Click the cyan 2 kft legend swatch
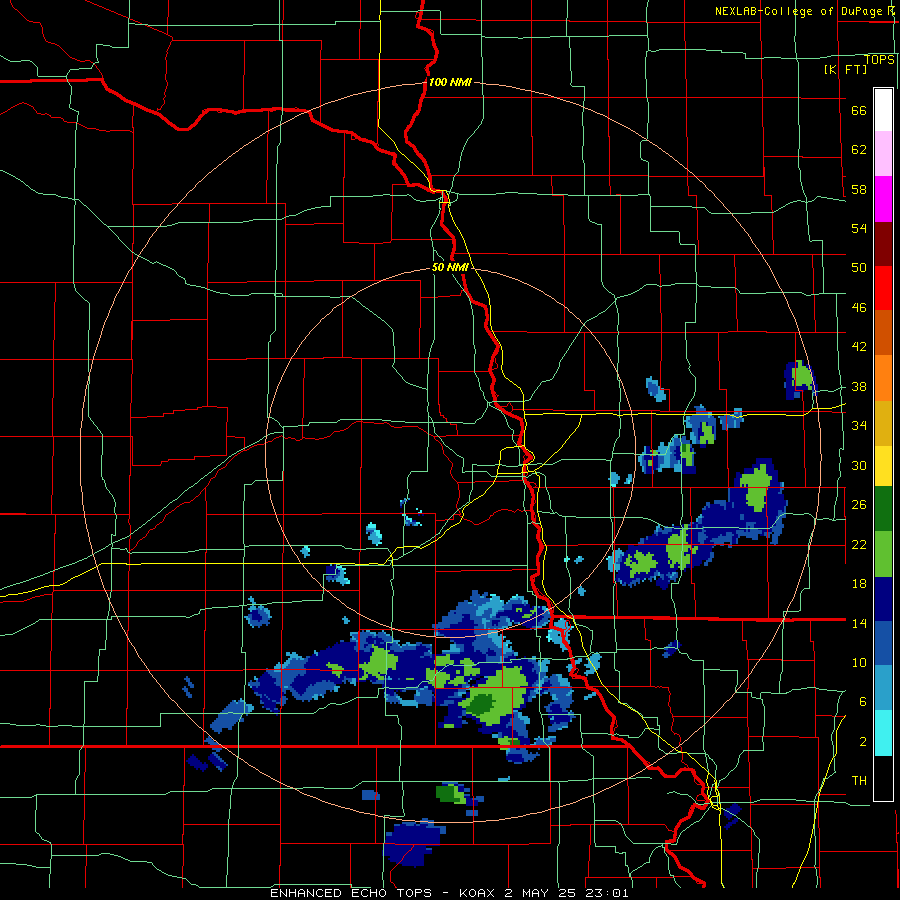The height and width of the screenshot is (900, 900). point(883,734)
